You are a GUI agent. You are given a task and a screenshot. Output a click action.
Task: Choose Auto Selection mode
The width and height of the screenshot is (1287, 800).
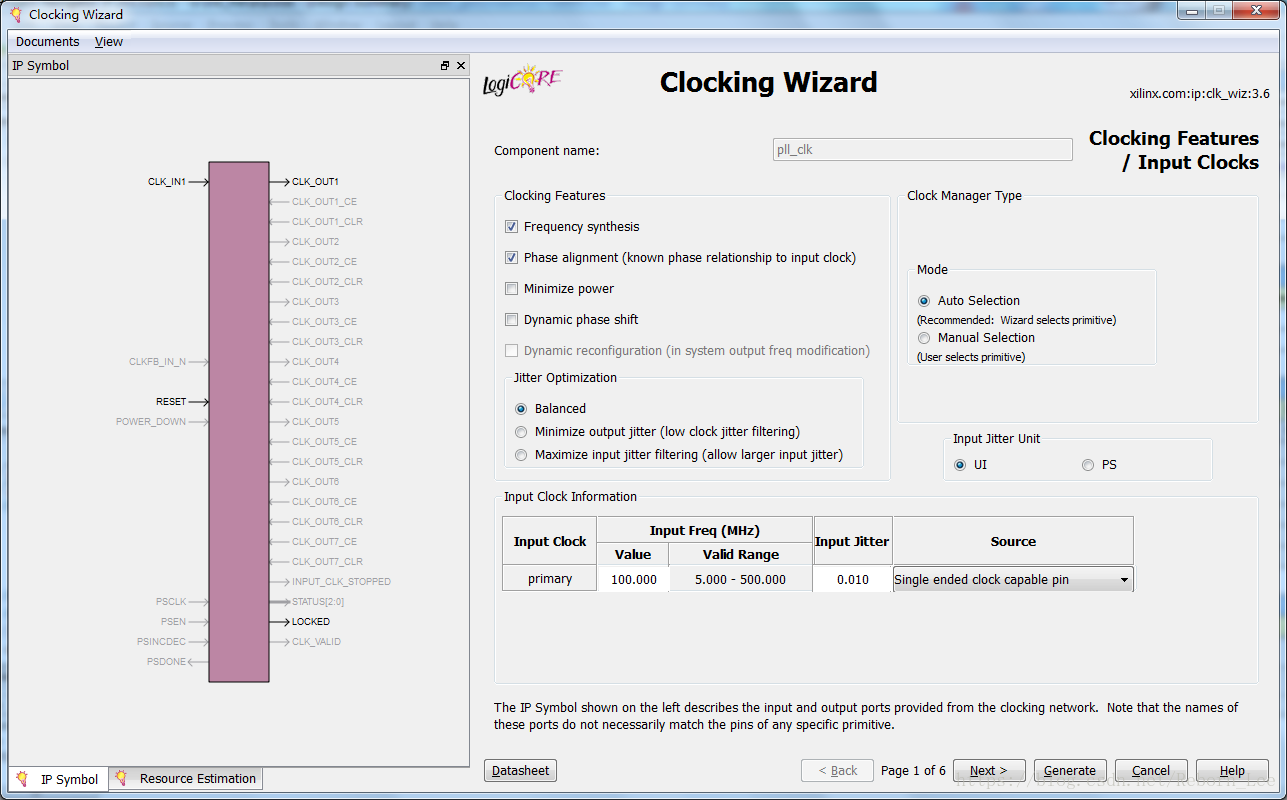coord(924,301)
